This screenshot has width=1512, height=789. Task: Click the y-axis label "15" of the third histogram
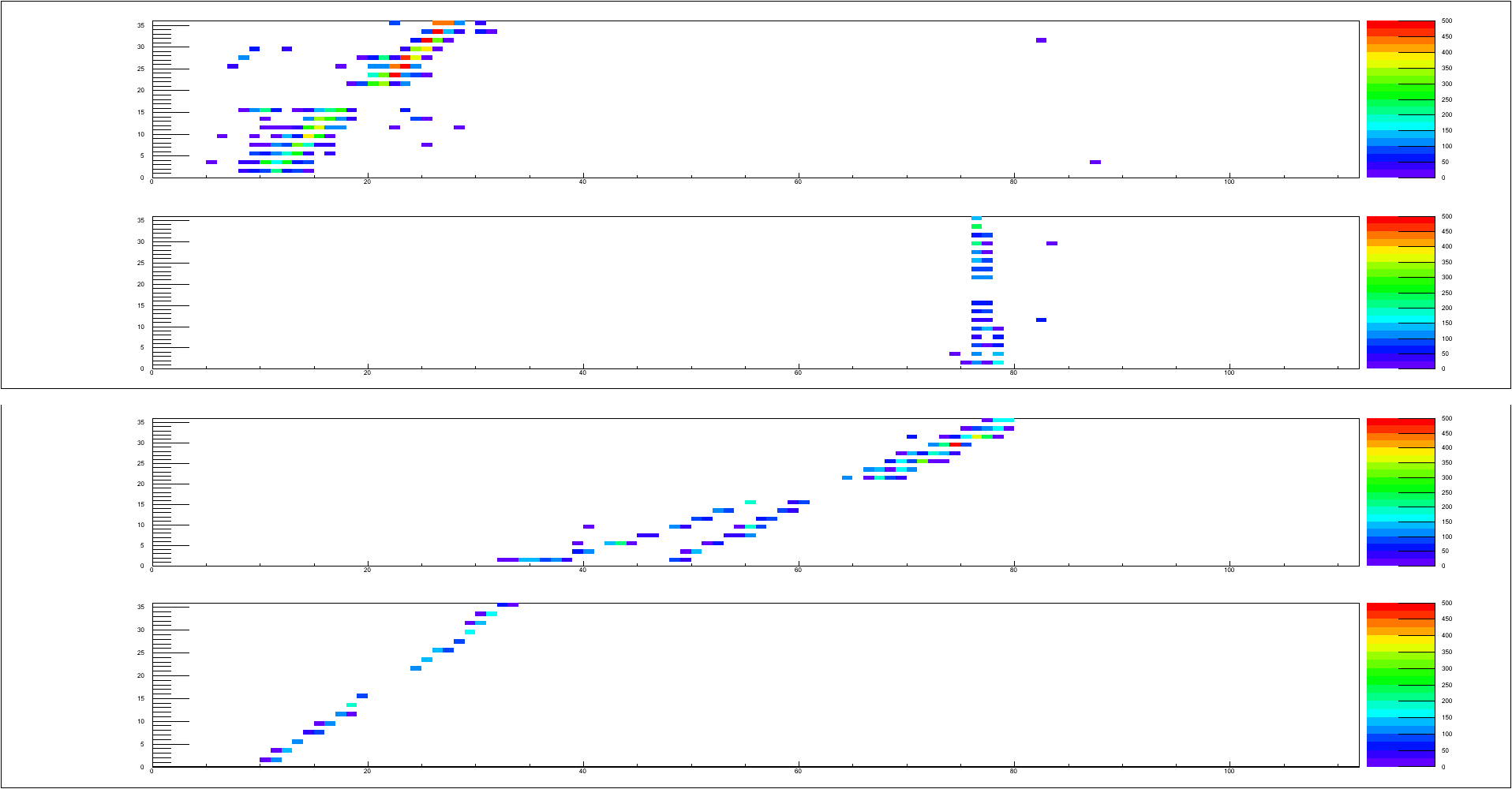140,504
